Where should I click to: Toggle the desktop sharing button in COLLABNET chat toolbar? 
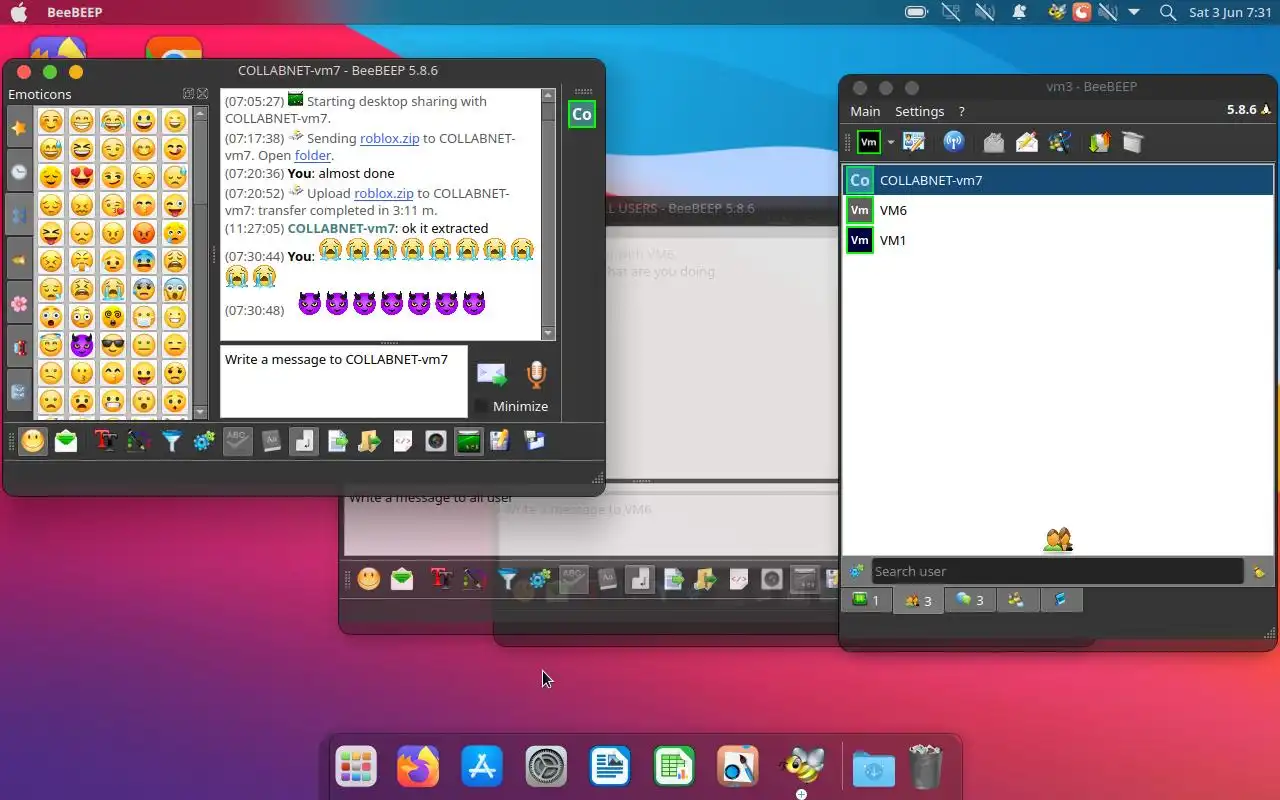point(469,441)
